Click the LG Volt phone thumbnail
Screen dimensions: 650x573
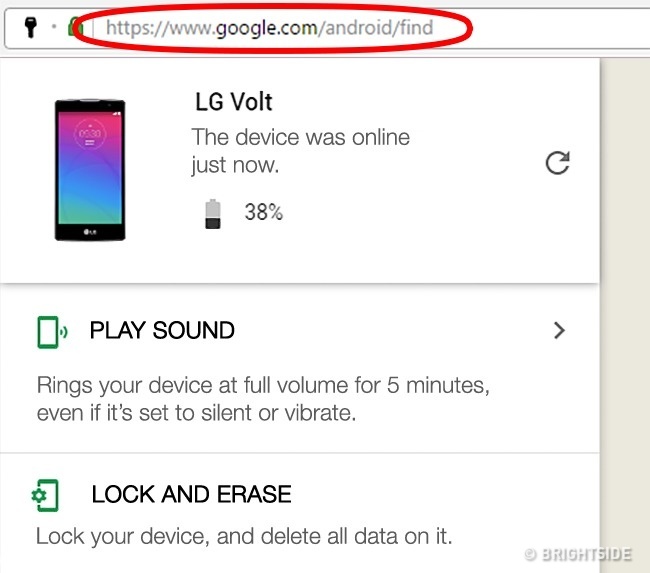coord(90,170)
